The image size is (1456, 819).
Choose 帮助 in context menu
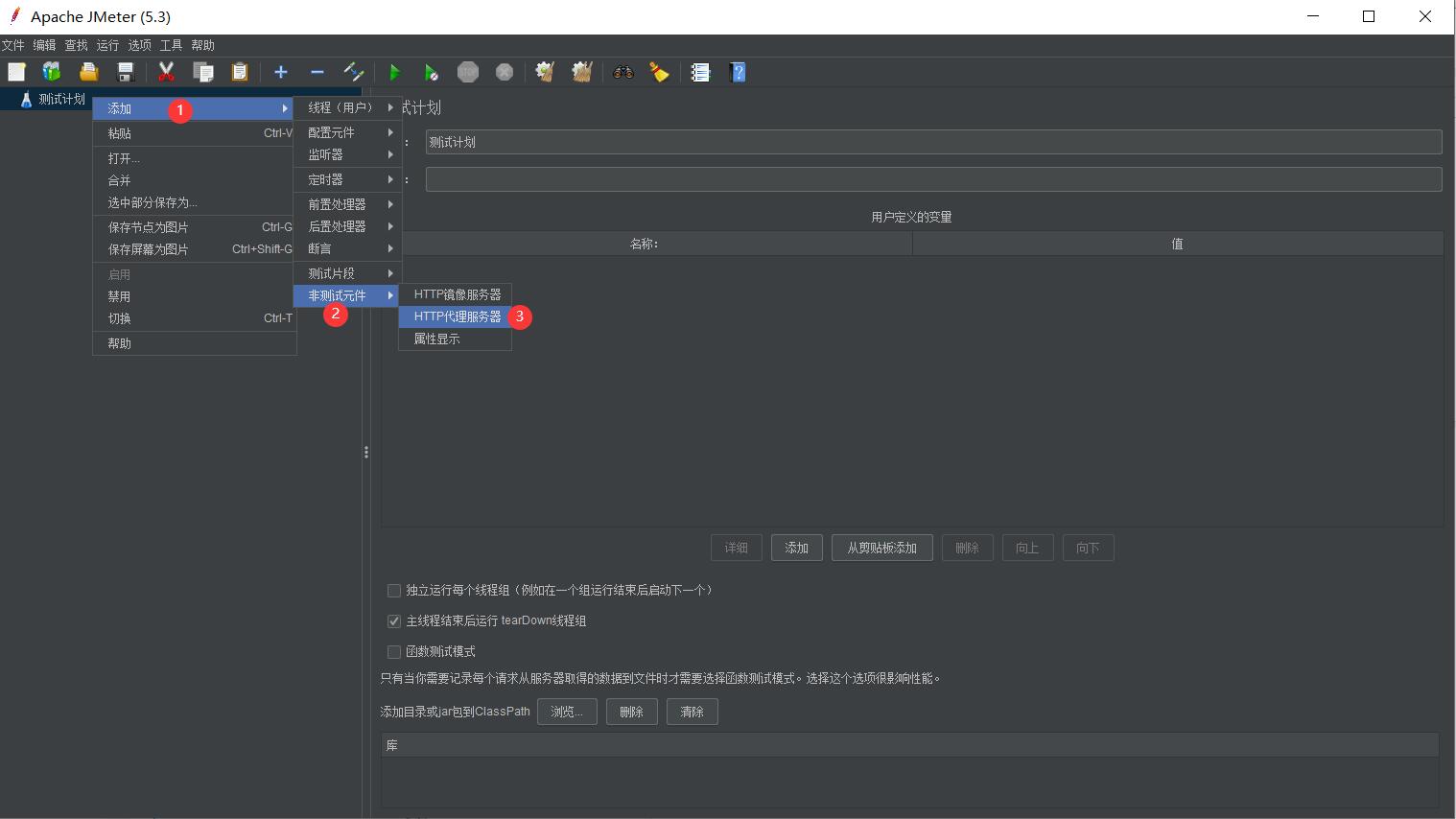click(x=194, y=343)
